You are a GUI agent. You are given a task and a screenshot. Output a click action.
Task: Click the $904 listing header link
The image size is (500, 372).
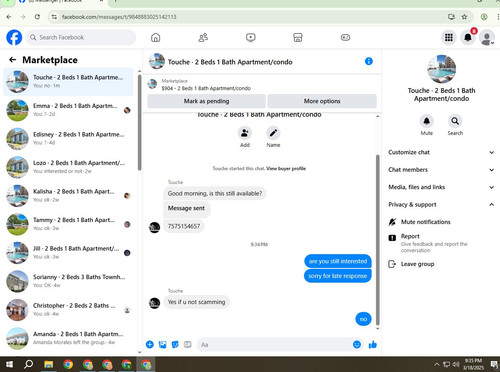pyautogui.click(x=206, y=88)
